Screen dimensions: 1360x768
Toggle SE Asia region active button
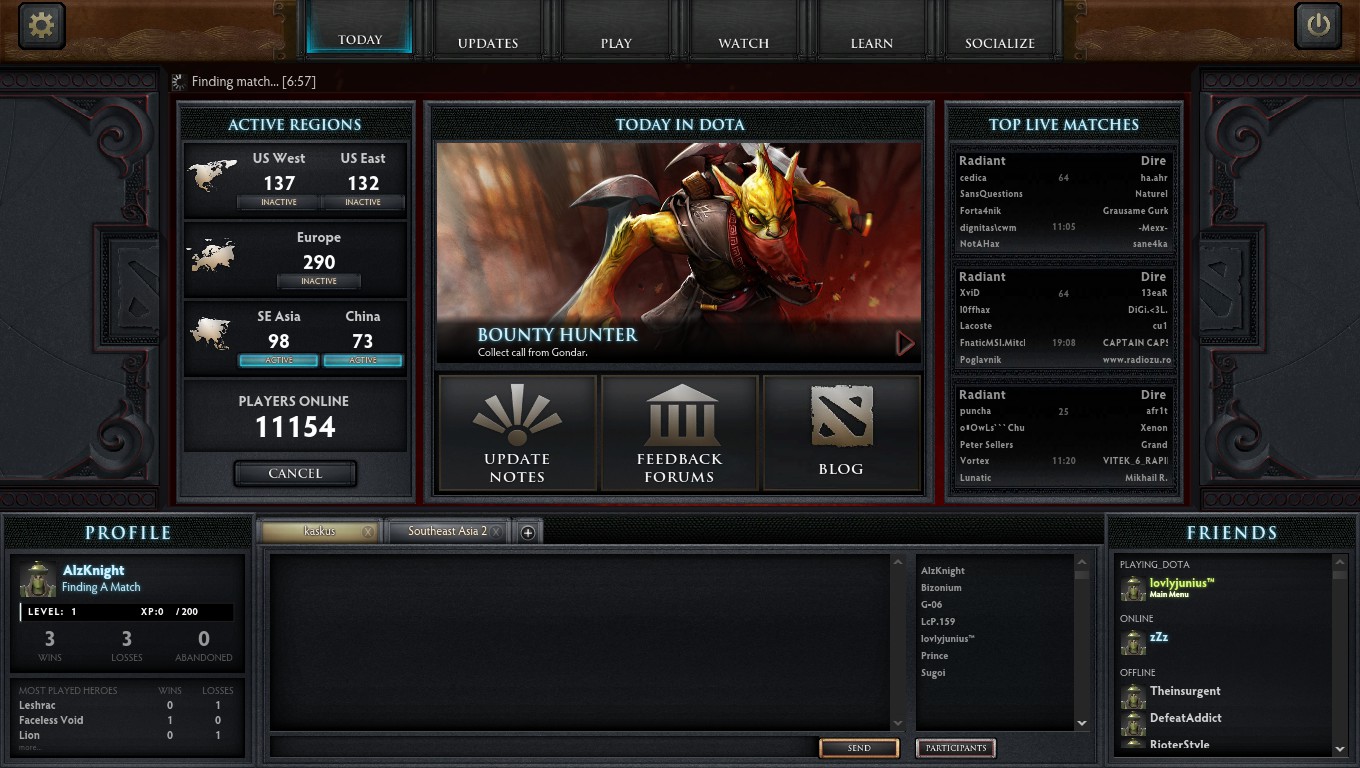click(x=279, y=360)
